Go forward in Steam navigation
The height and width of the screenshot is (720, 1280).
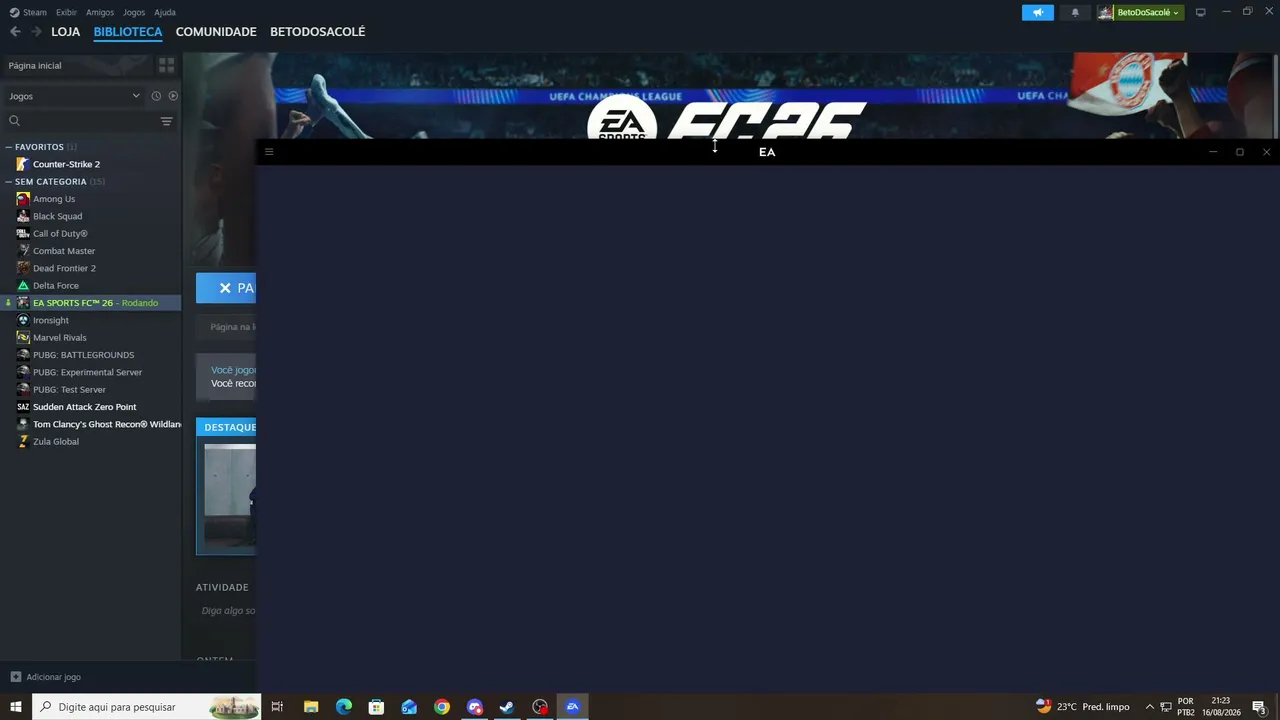pos(36,32)
